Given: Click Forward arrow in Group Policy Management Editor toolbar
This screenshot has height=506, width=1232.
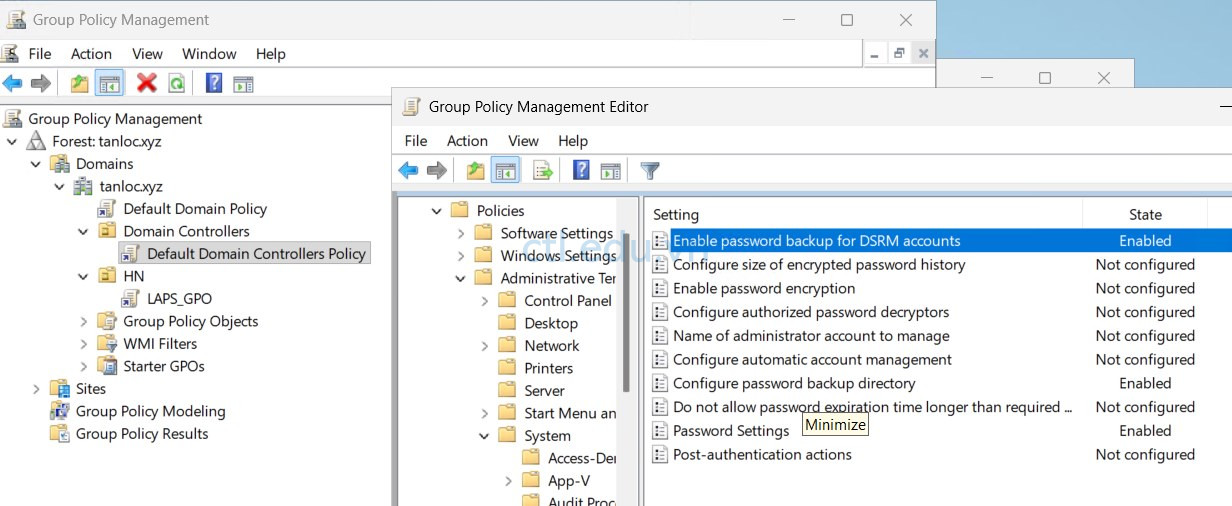Looking at the screenshot, I should pyautogui.click(x=437, y=171).
